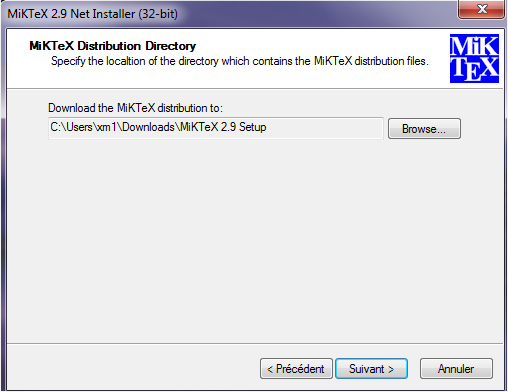
Task: Click 'C:\Users' at the path start
Action: tap(71, 127)
